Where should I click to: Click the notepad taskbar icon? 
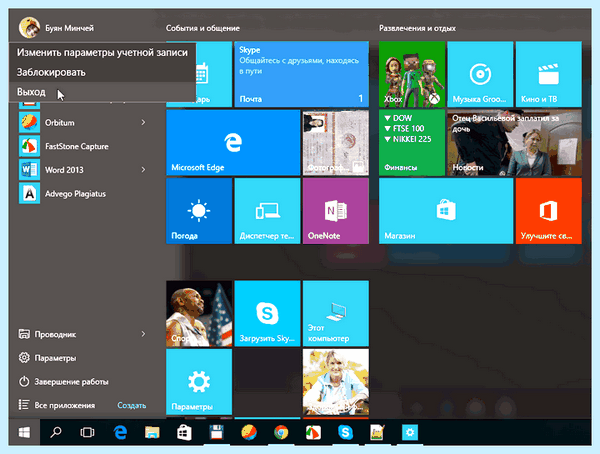click(x=377, y=433)
